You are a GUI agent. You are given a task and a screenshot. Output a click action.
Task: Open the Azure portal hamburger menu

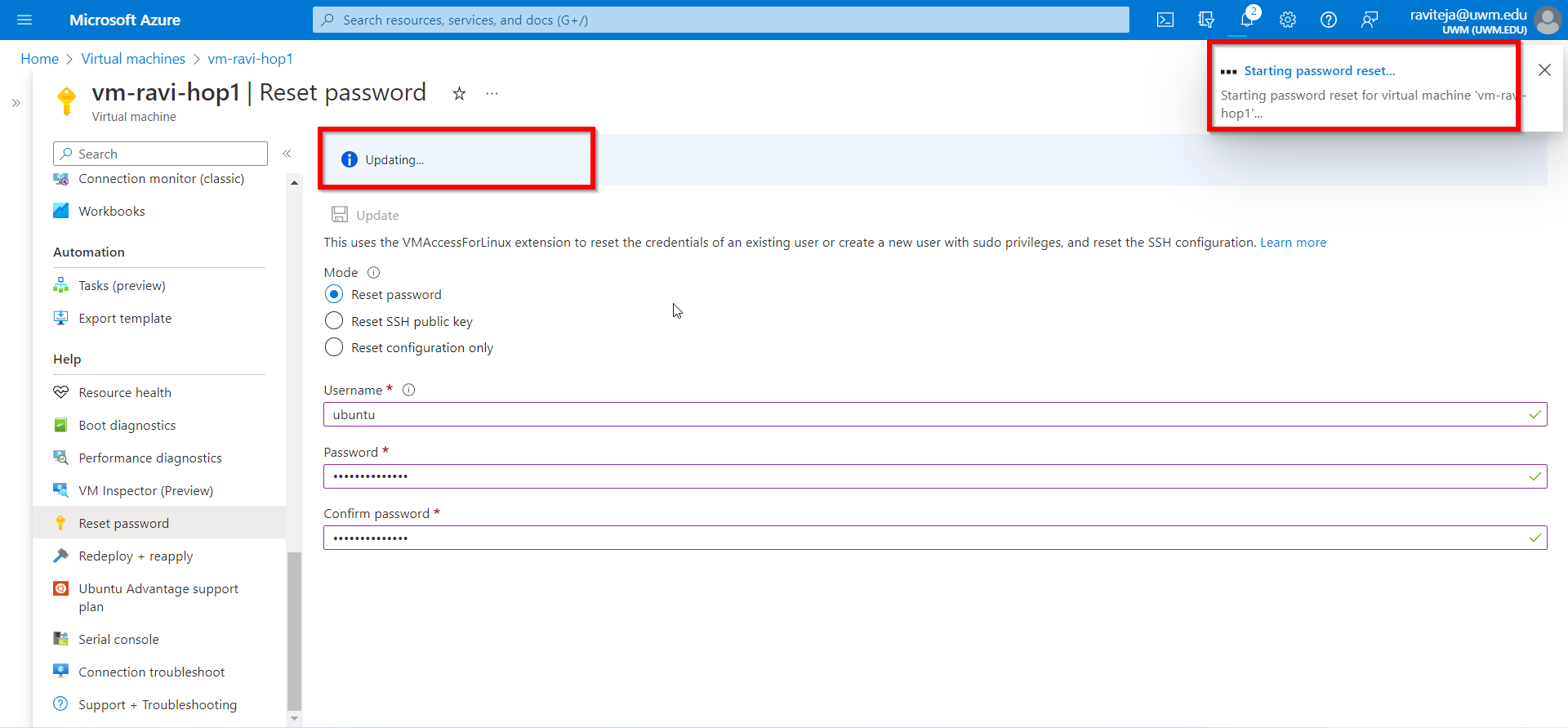click(x=24, y=20)
